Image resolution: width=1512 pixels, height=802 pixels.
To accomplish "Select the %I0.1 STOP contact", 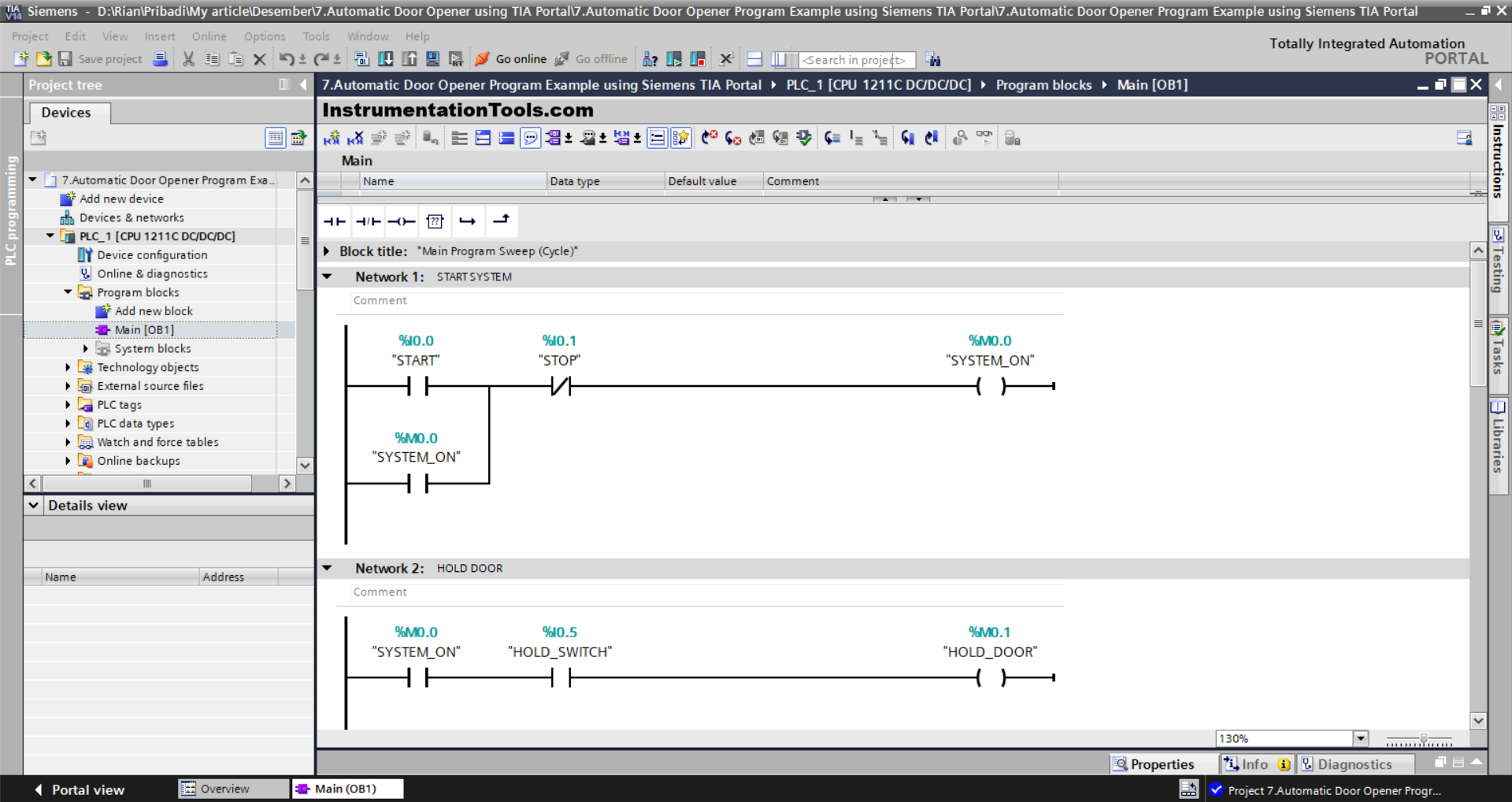I will [560, 386].
